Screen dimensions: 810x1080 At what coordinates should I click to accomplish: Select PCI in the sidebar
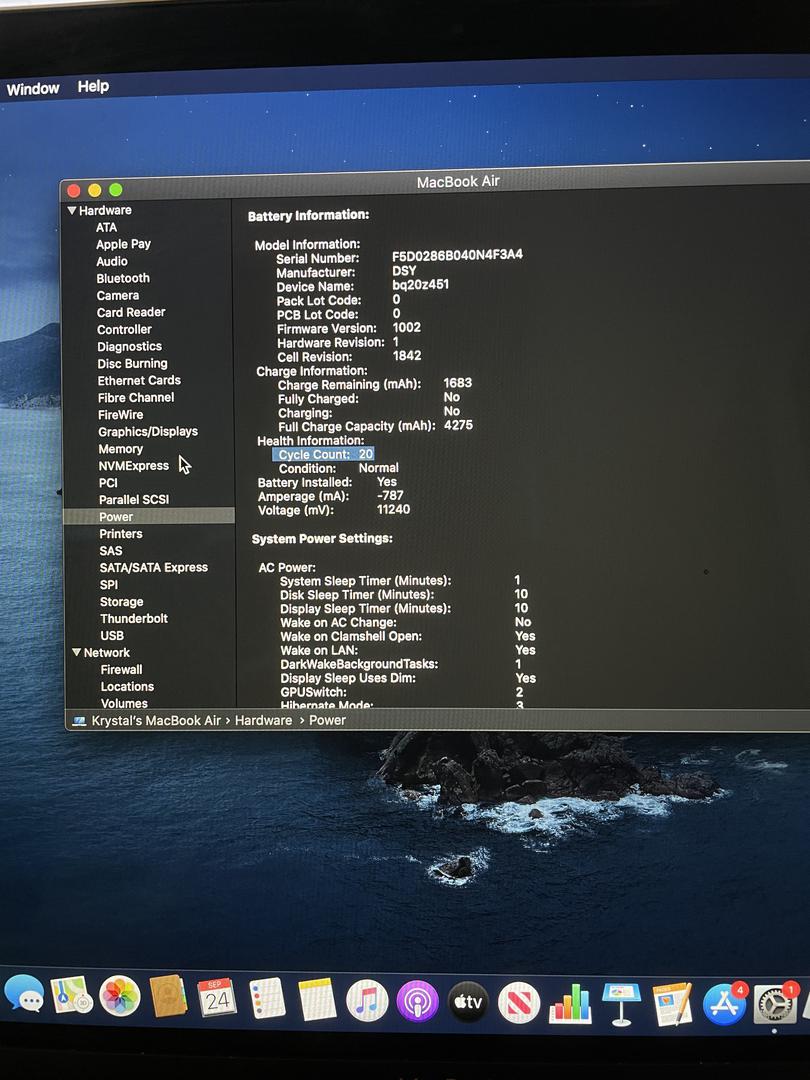108,483
